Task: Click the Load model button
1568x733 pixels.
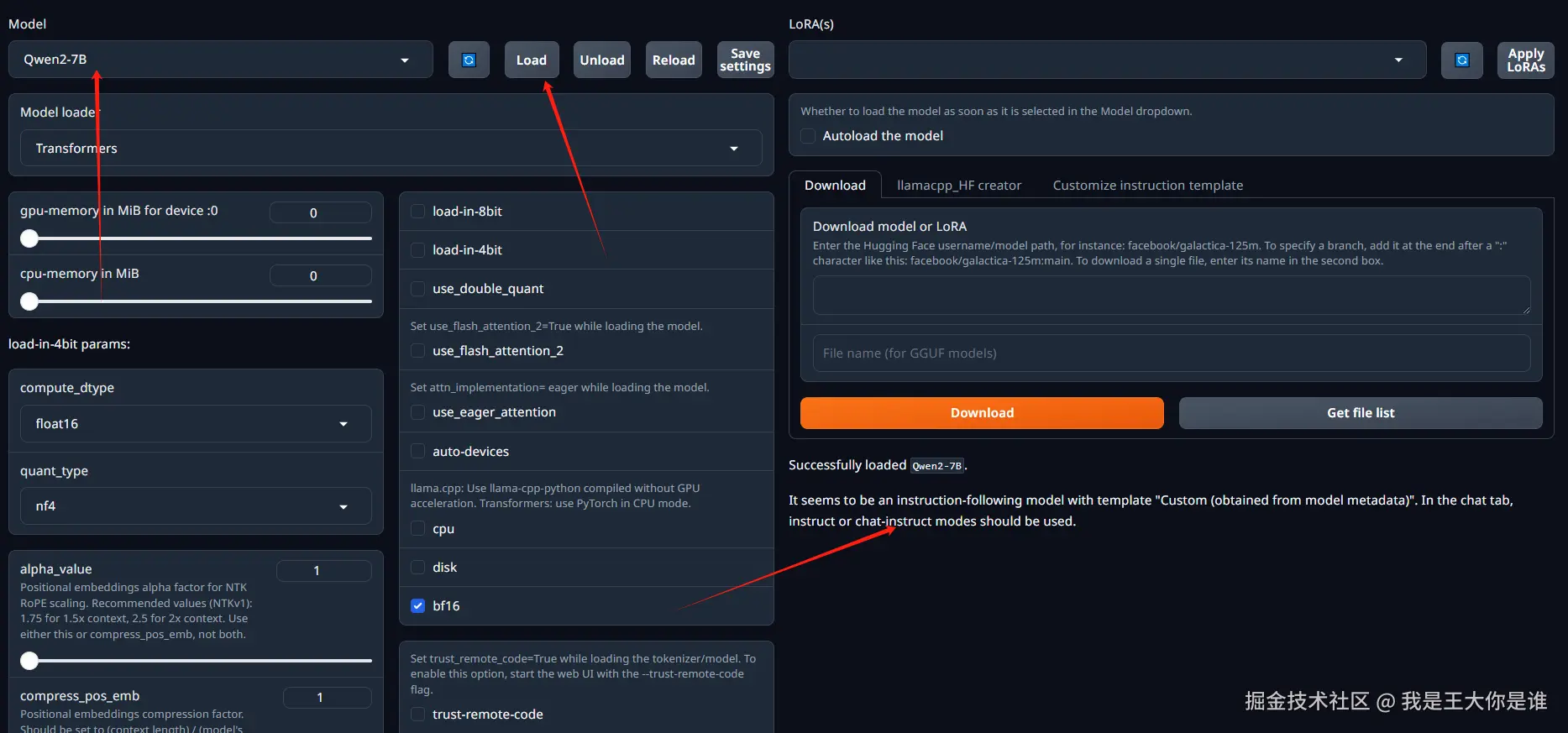Action: click(x=532, y=60)
